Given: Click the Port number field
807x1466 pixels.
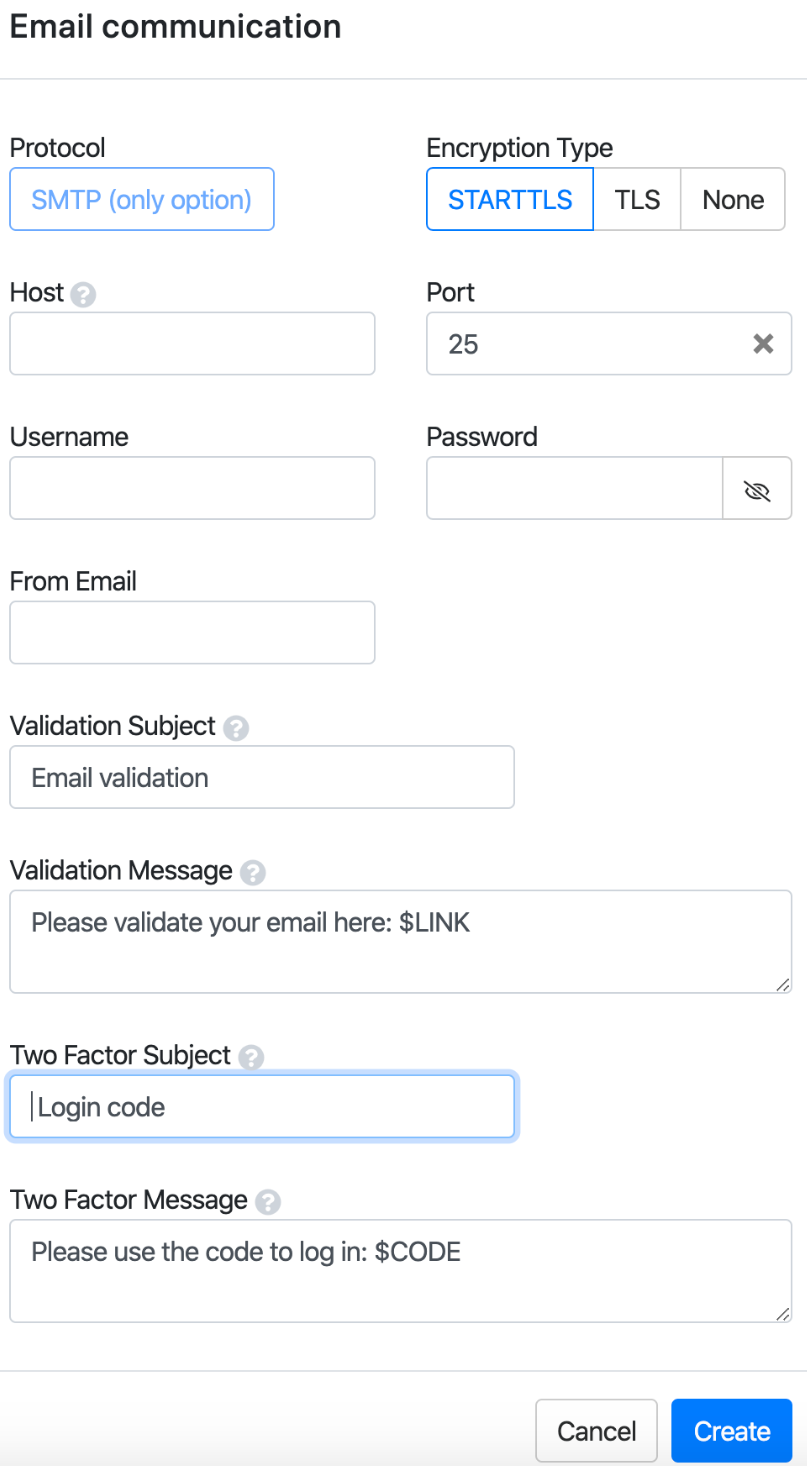Looking at the screenshot, I should point(585,344).
